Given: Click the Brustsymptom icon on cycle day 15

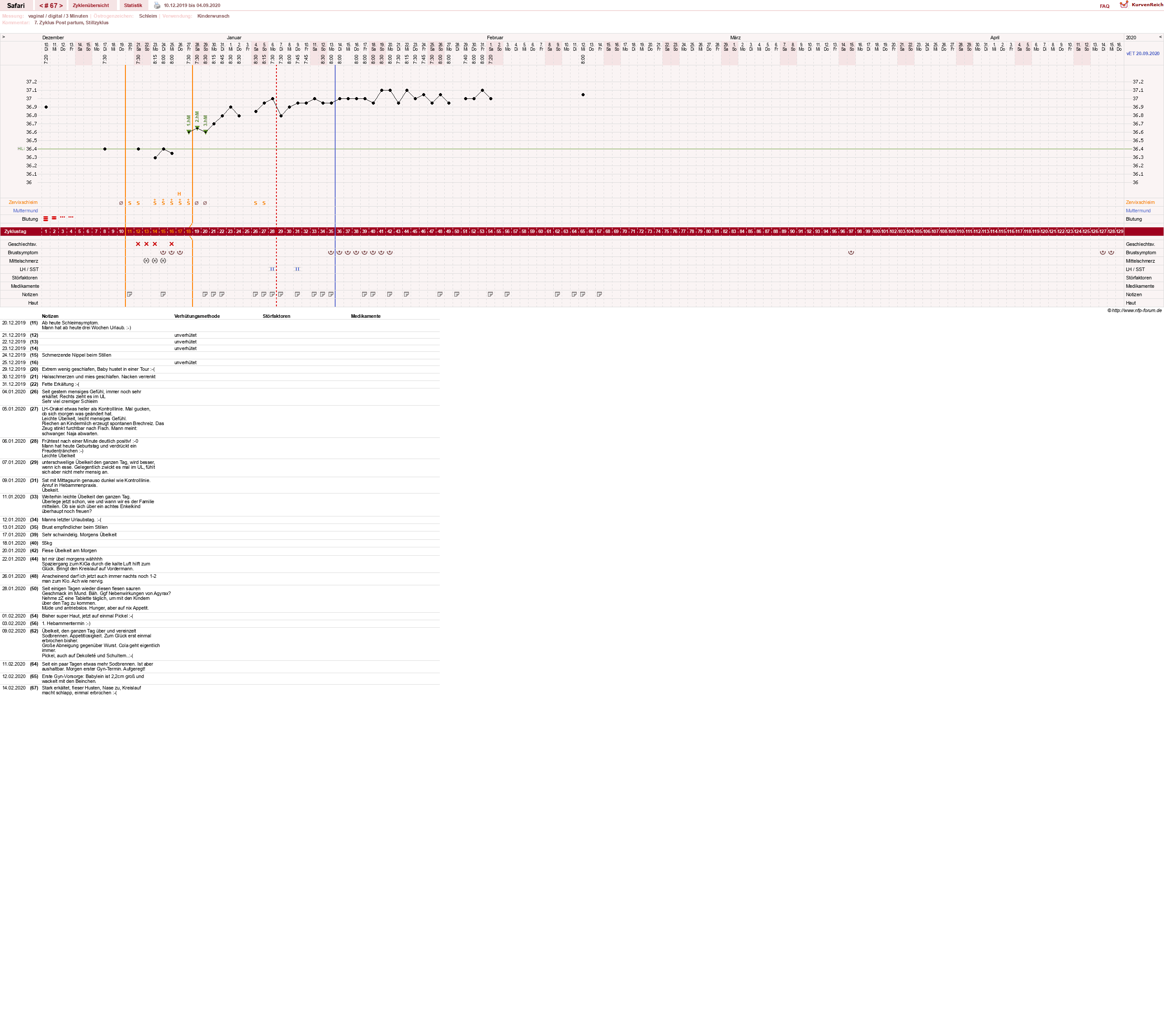Looking at the screenshot, I should (163, 252).
